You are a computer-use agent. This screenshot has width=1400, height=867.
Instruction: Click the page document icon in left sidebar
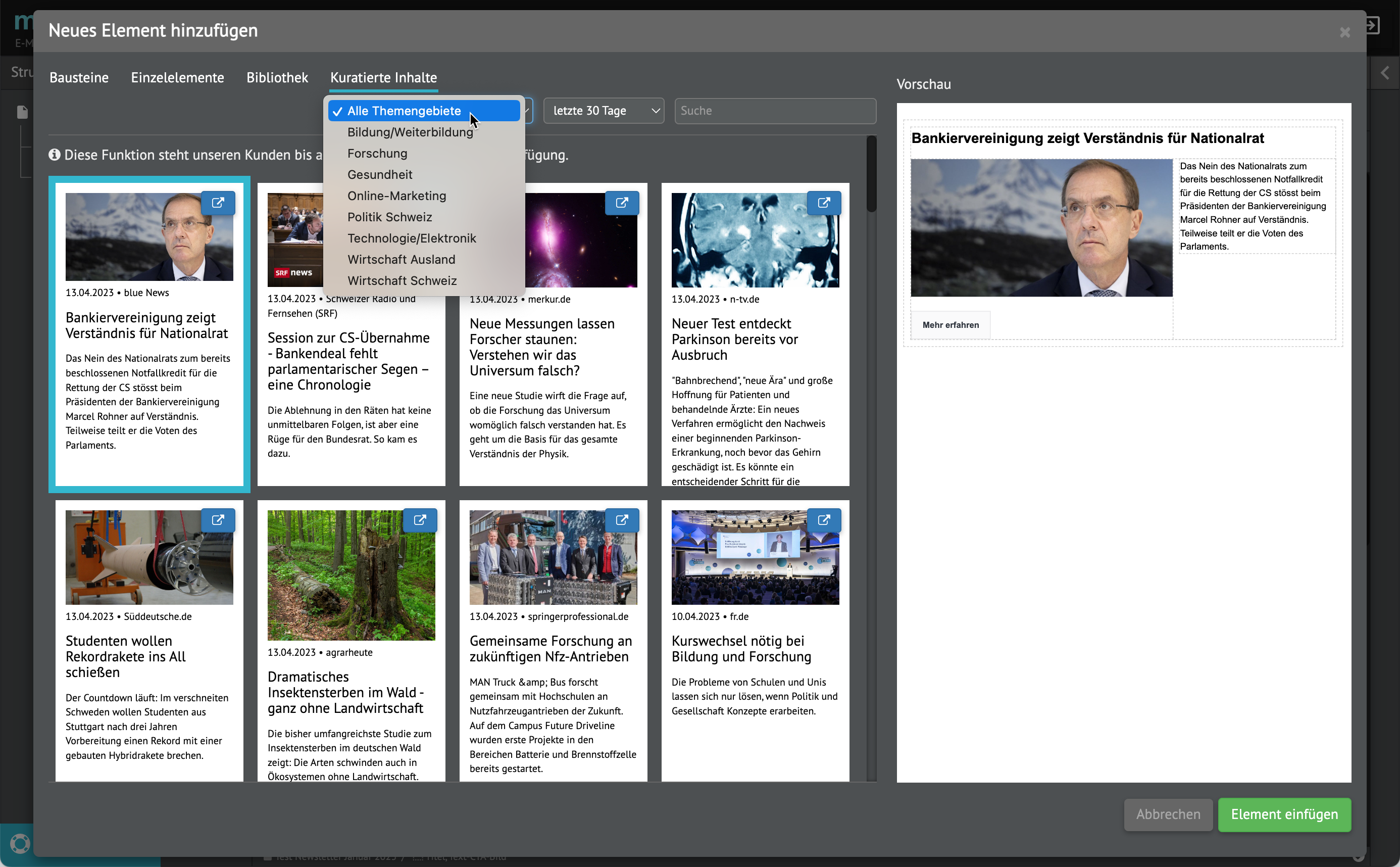click(x=22, y=112)
